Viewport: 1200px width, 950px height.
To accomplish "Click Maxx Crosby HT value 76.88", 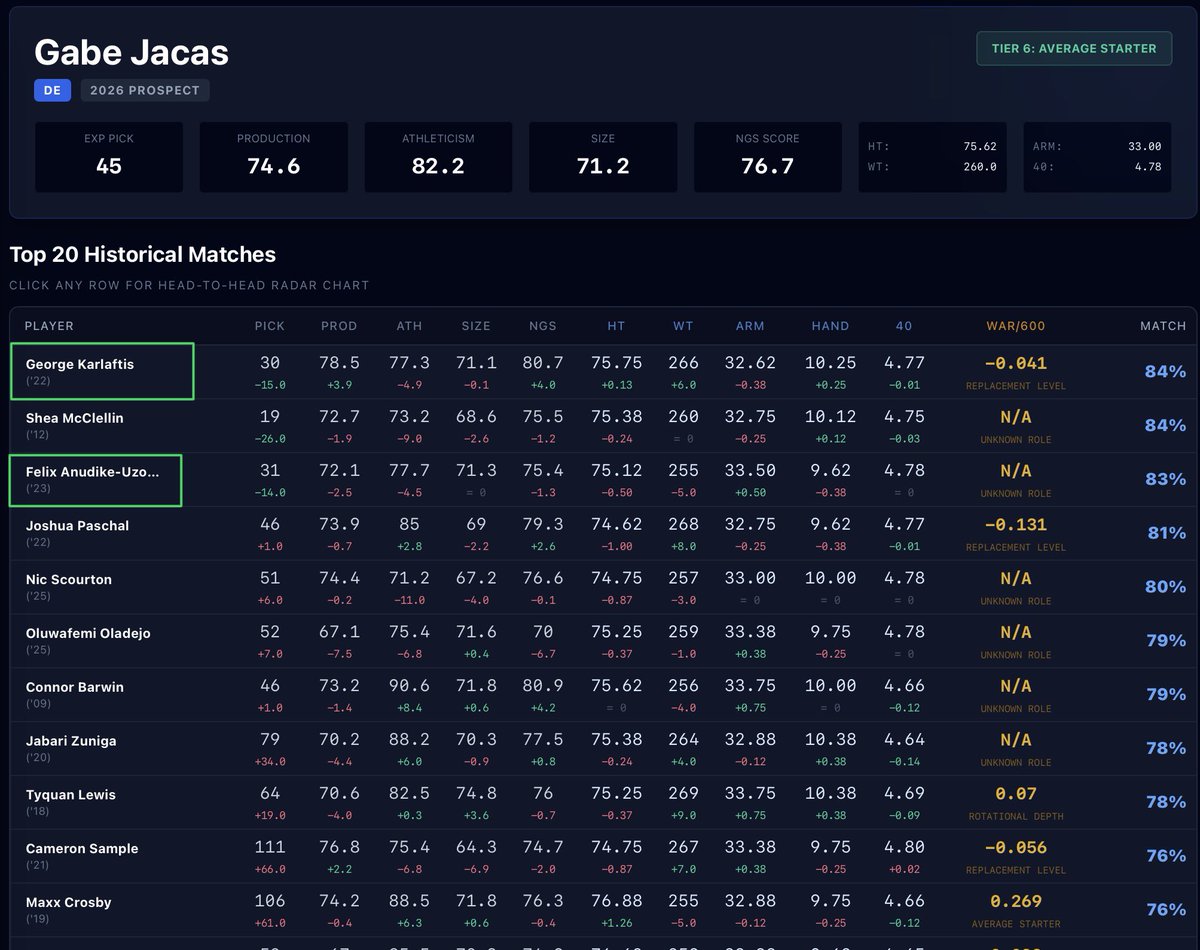I will [616, 902].
